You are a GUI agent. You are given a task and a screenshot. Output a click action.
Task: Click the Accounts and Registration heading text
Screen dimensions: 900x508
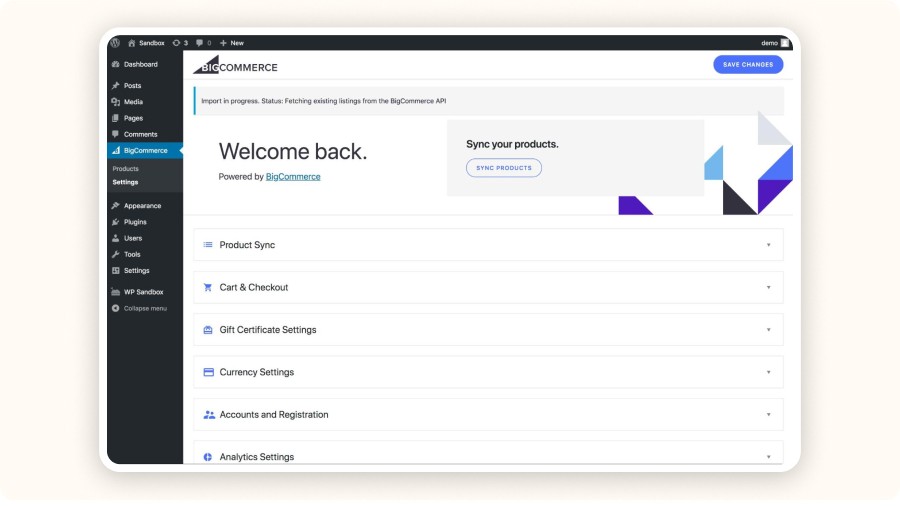[274, 414]
